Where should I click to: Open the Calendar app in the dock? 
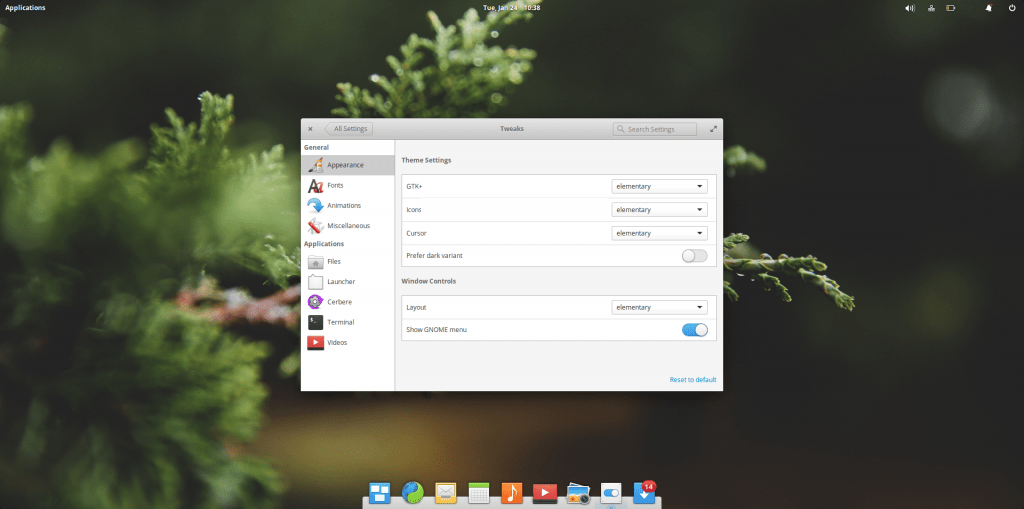coord(478,492)
